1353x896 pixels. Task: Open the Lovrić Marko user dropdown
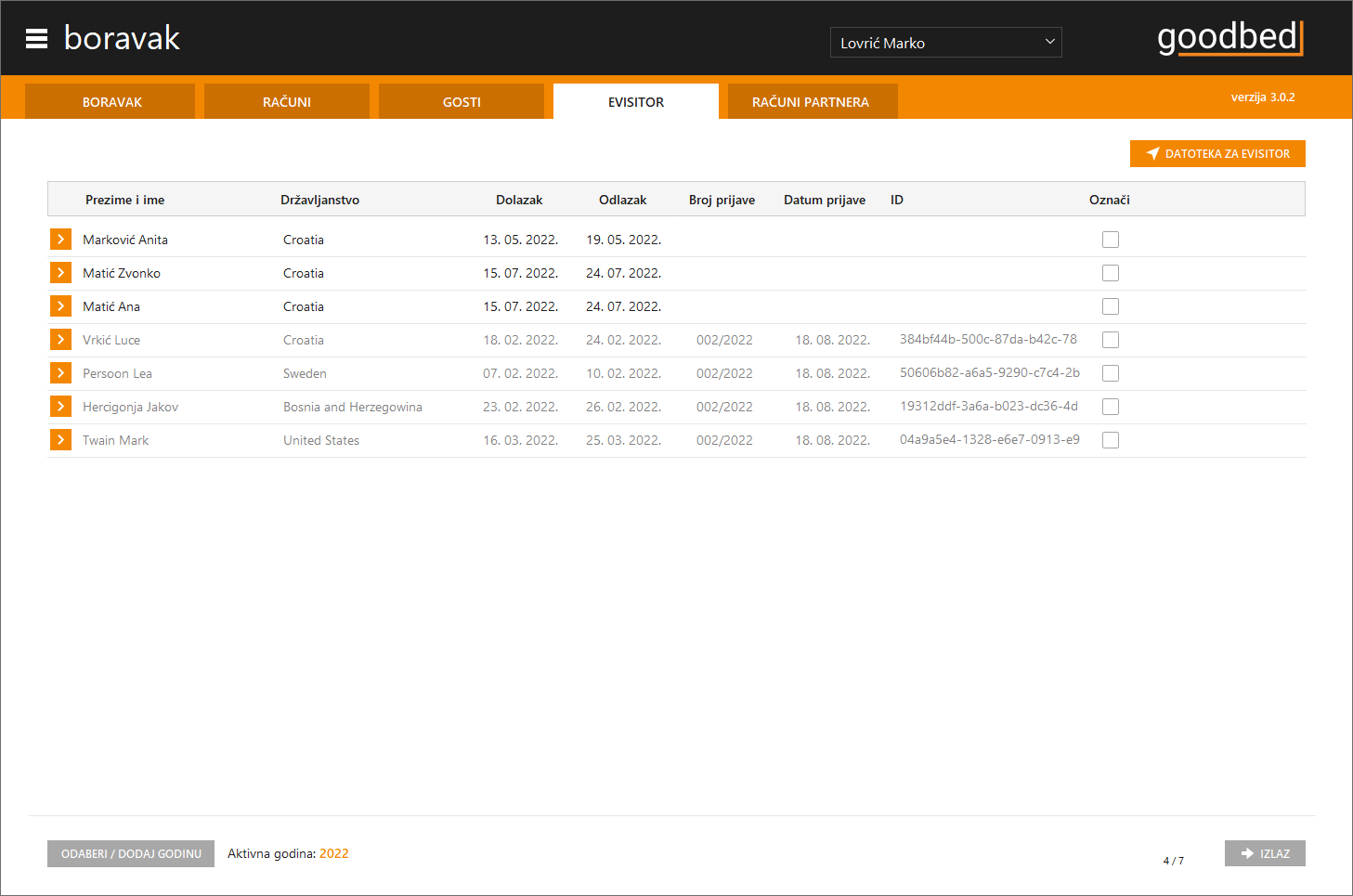(945, 43)
